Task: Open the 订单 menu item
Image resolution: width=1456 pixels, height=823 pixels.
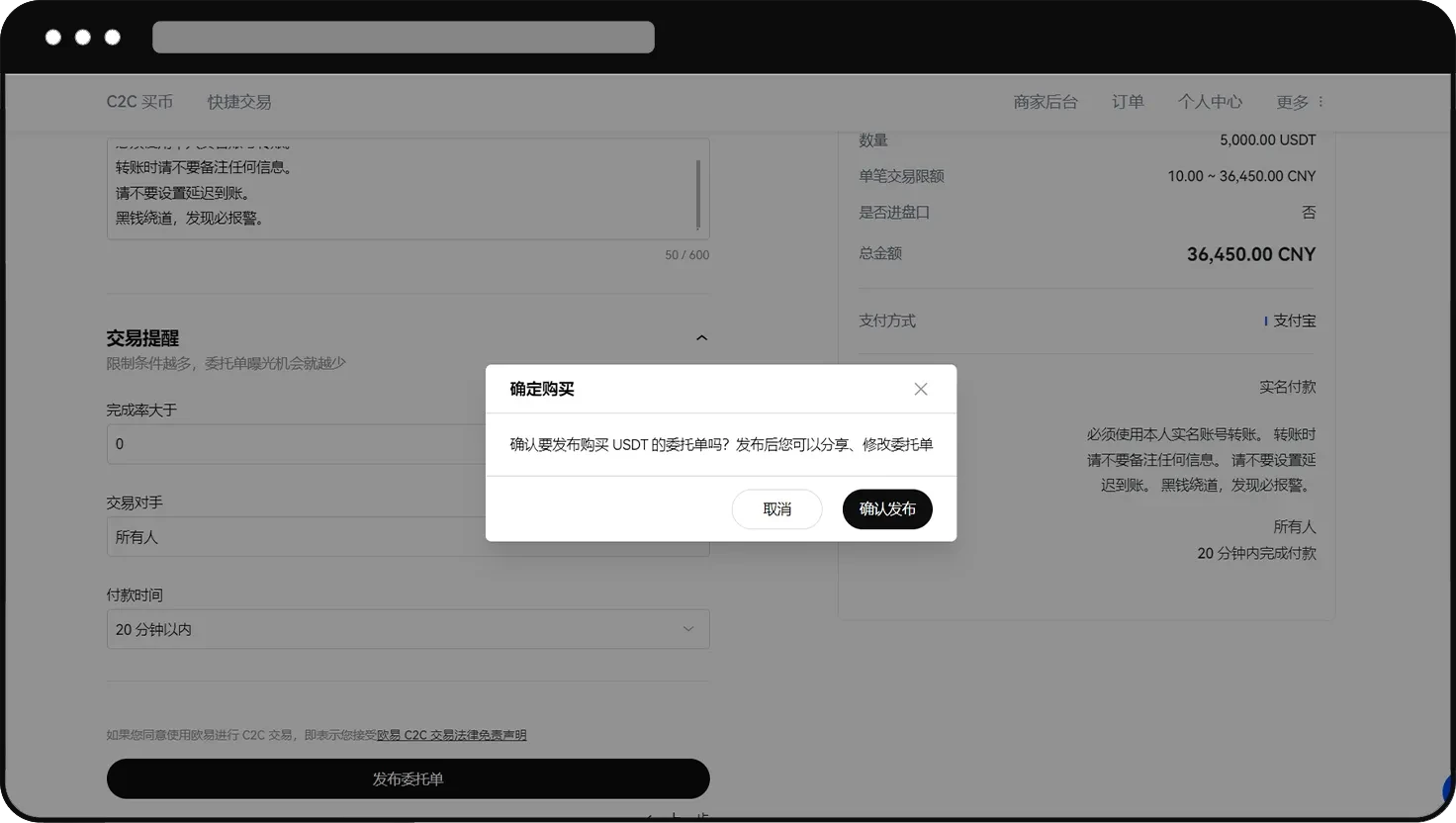Action: click(x=1128, y=102)
